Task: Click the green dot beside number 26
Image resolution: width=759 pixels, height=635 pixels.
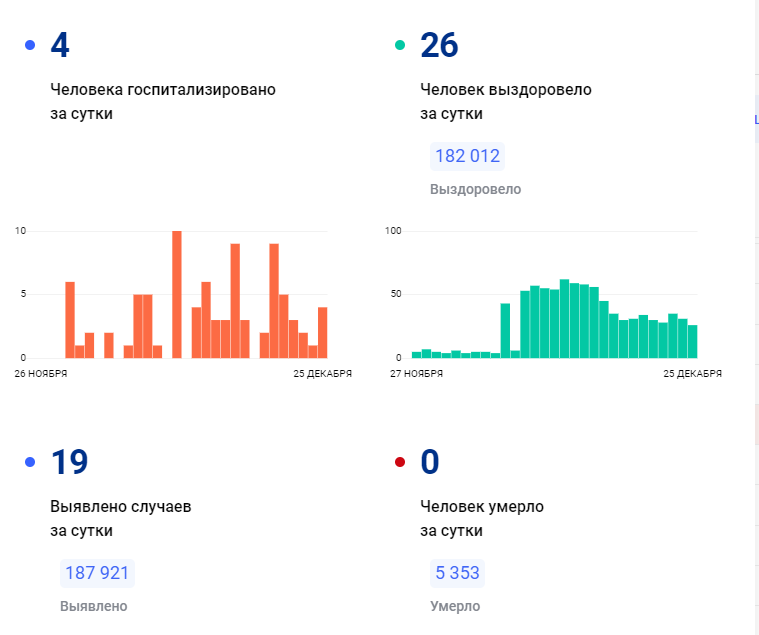Action: coord(400,45)
